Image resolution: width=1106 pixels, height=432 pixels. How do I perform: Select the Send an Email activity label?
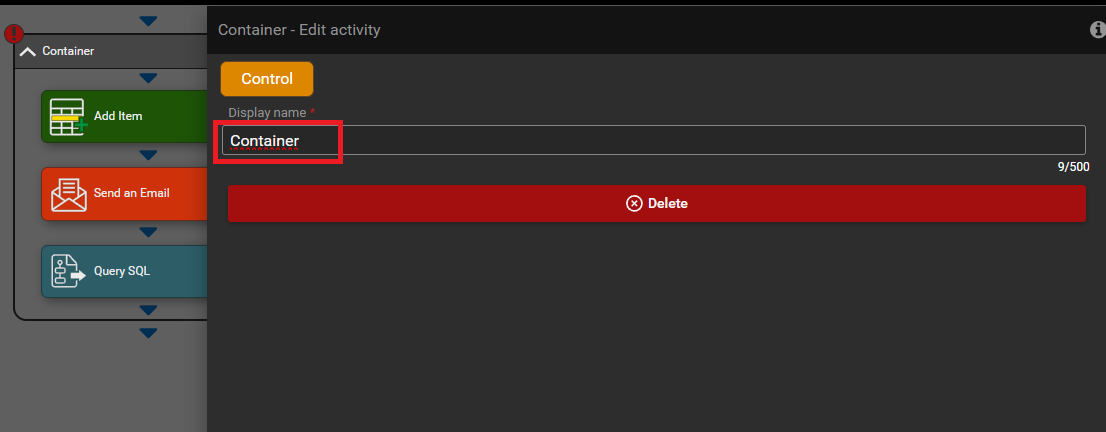(132, 193)
